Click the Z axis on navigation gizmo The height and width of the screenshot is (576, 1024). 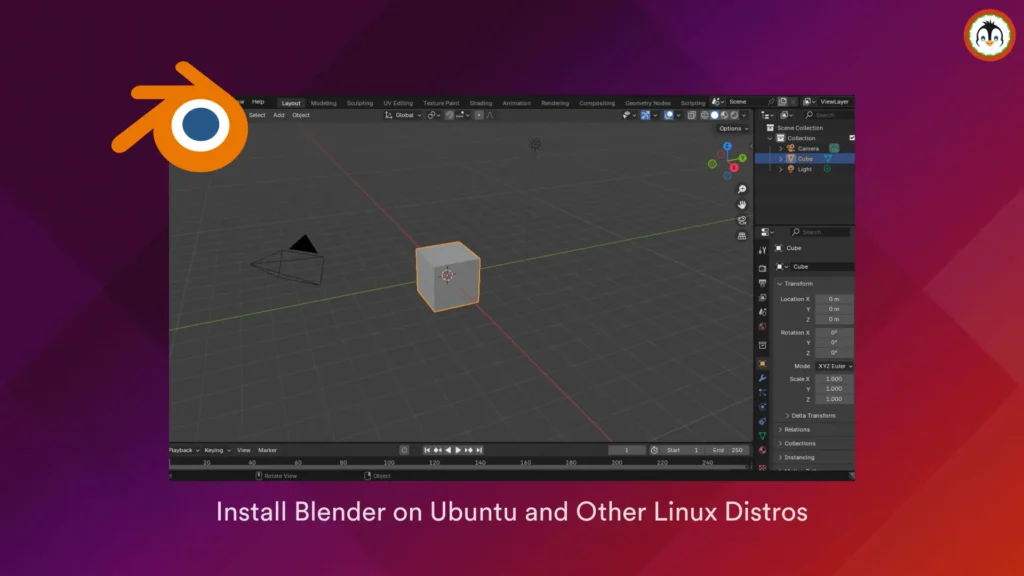pyautogui.click(x=728, y=146)
